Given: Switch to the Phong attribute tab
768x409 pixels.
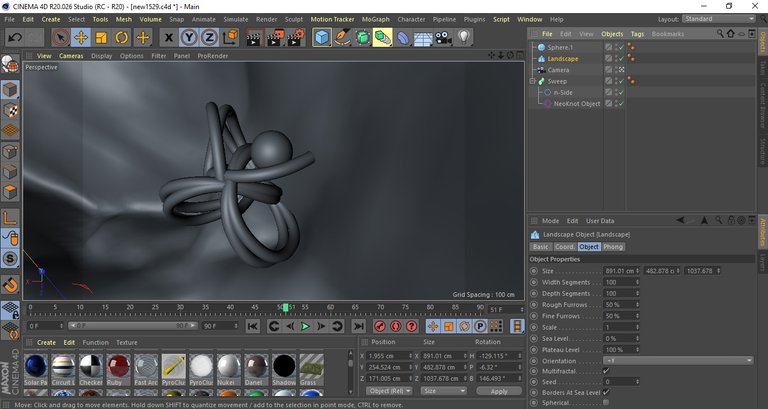Looking at the screenshot, I should [x=613, y=246].
